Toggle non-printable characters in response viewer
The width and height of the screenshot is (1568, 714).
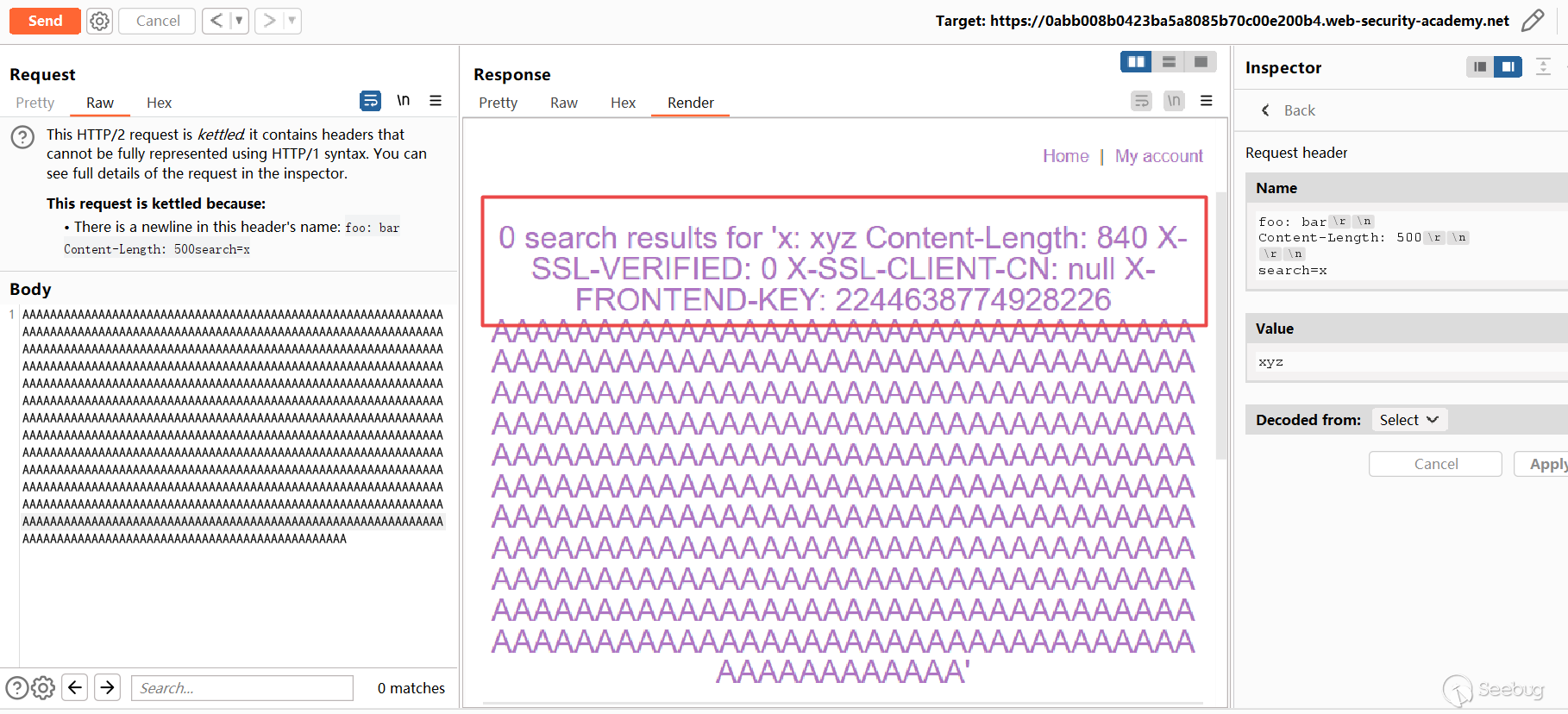[x=1174, y=101]
